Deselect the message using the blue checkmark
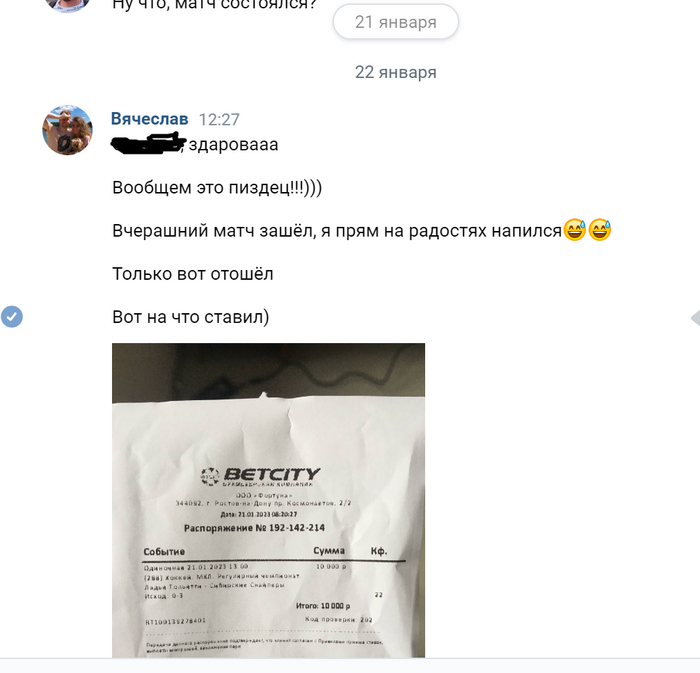 [12, 316]
